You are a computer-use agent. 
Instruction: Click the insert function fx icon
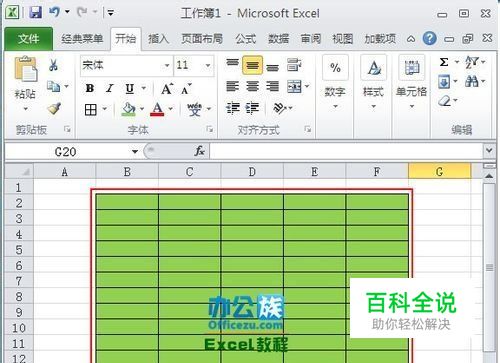click(199, 151)
